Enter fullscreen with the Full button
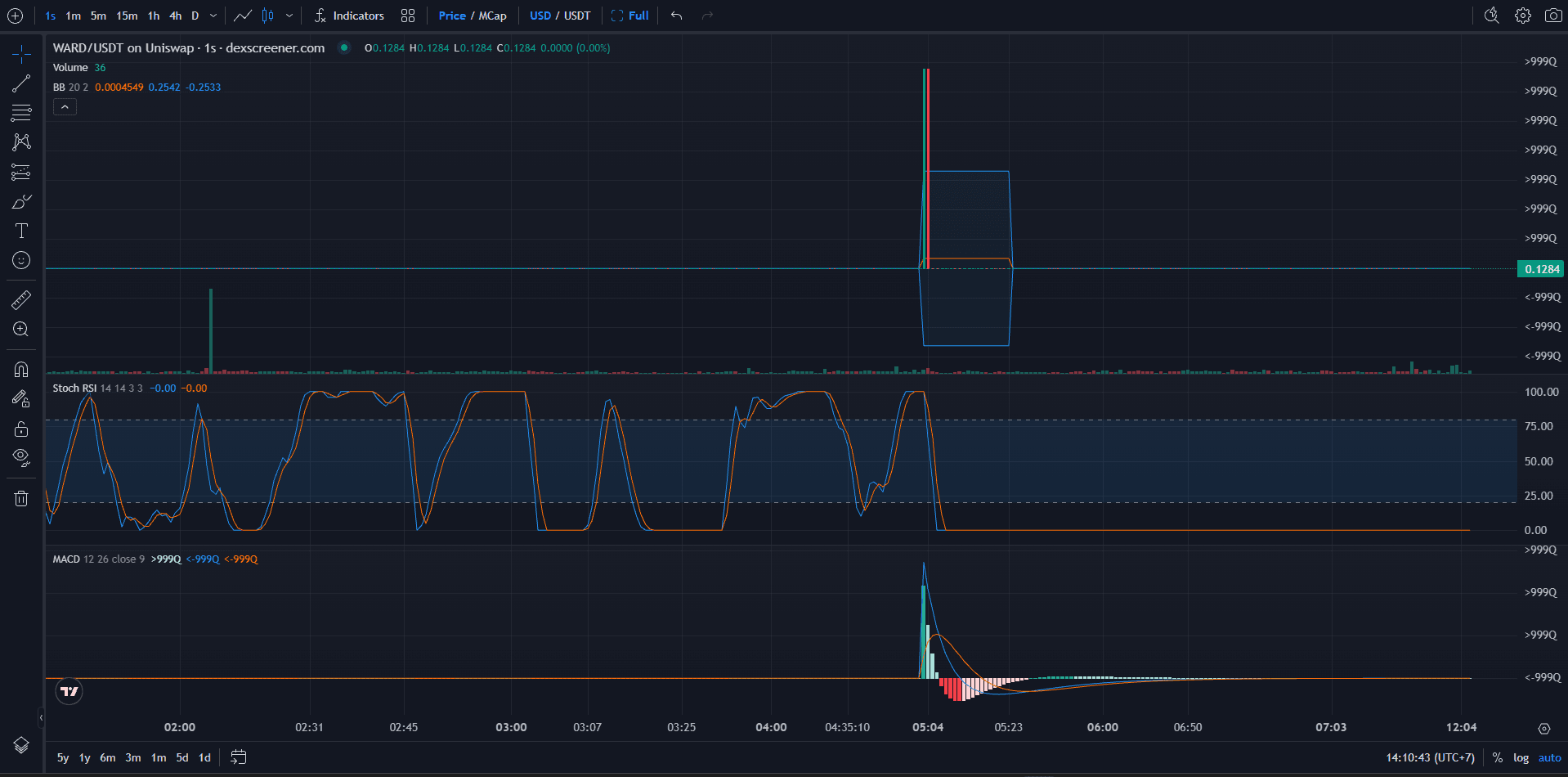 629,15
